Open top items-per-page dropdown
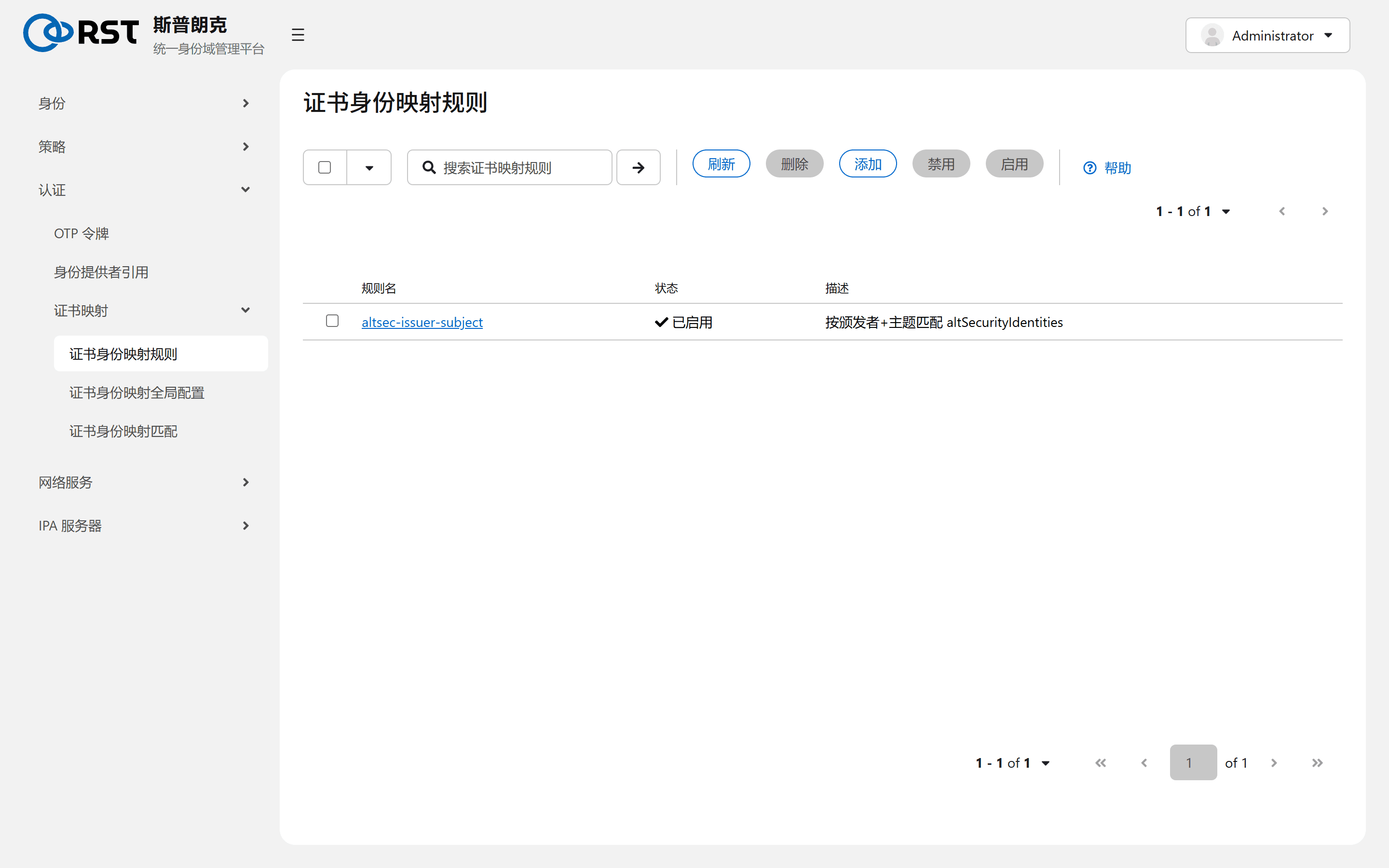 coord(1226,212)
